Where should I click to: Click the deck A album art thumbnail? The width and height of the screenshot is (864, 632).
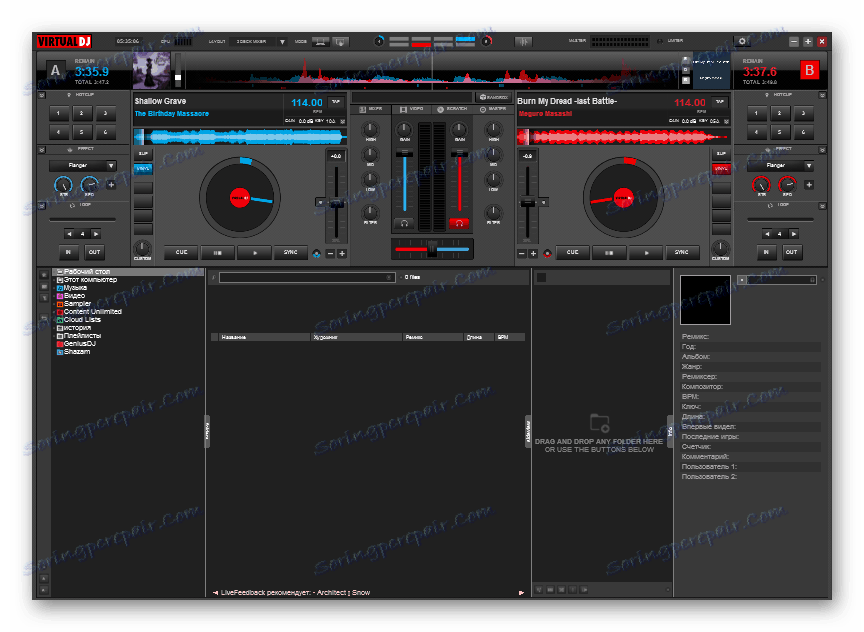pyautogui.click(x=151, y=71)
